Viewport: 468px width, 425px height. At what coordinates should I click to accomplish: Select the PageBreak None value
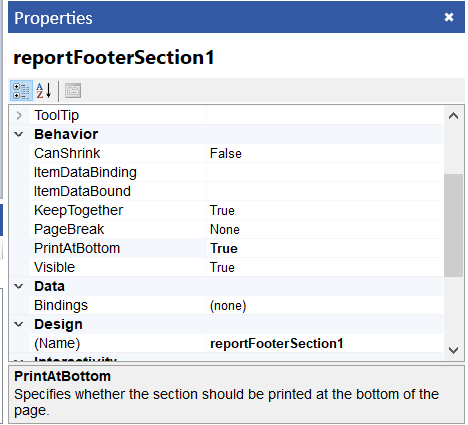325,230
